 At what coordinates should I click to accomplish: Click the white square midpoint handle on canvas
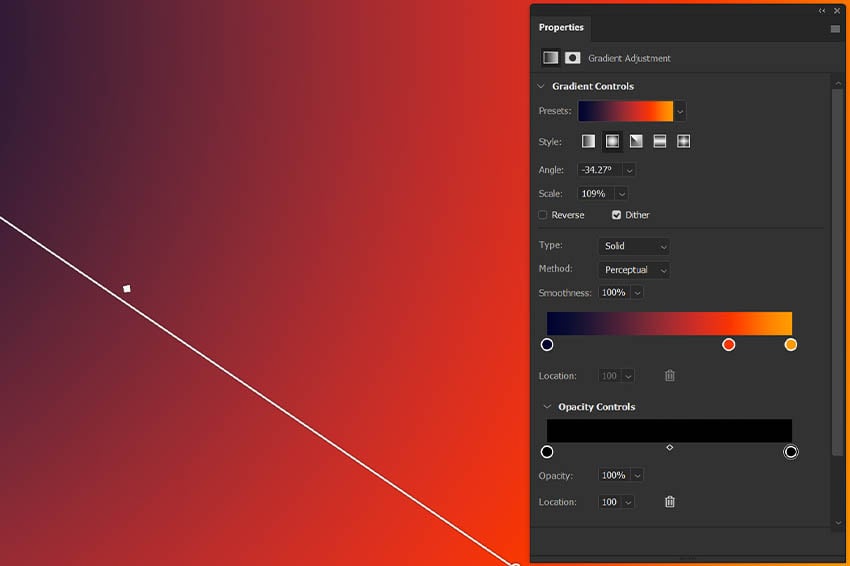pos(127,289)
